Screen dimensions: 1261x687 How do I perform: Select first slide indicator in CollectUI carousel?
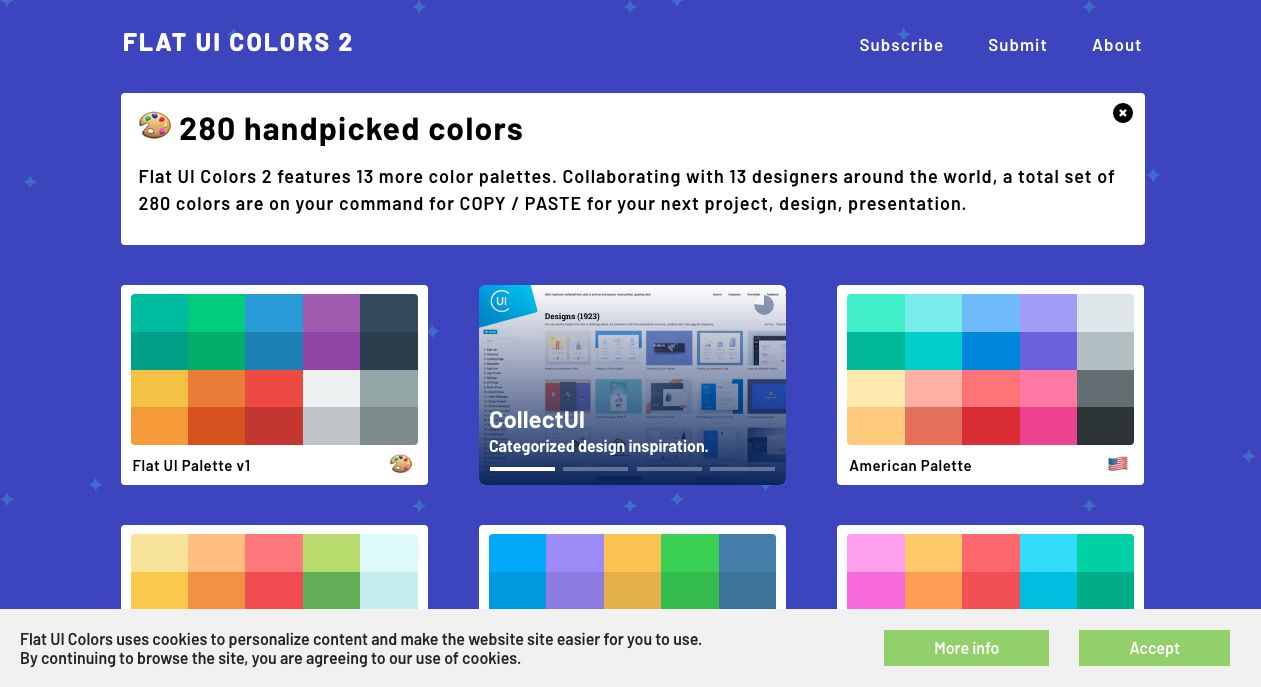coord(522,468)
